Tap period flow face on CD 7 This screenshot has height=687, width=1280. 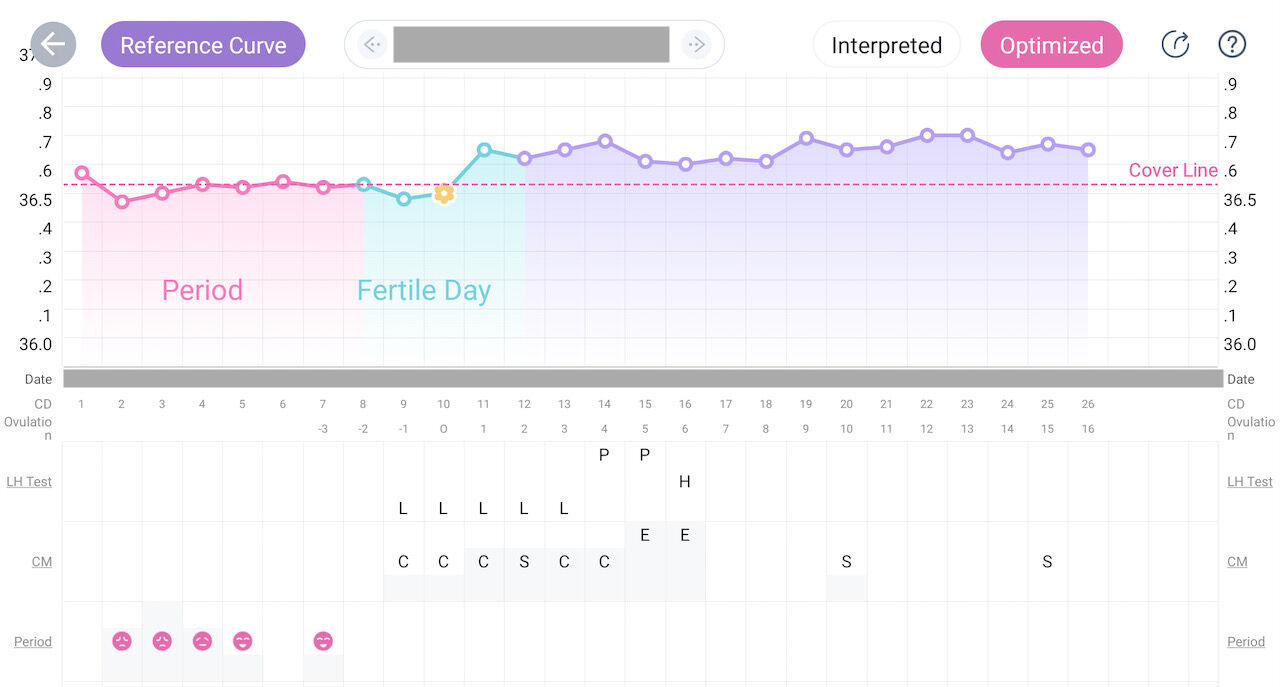(323, 641)
